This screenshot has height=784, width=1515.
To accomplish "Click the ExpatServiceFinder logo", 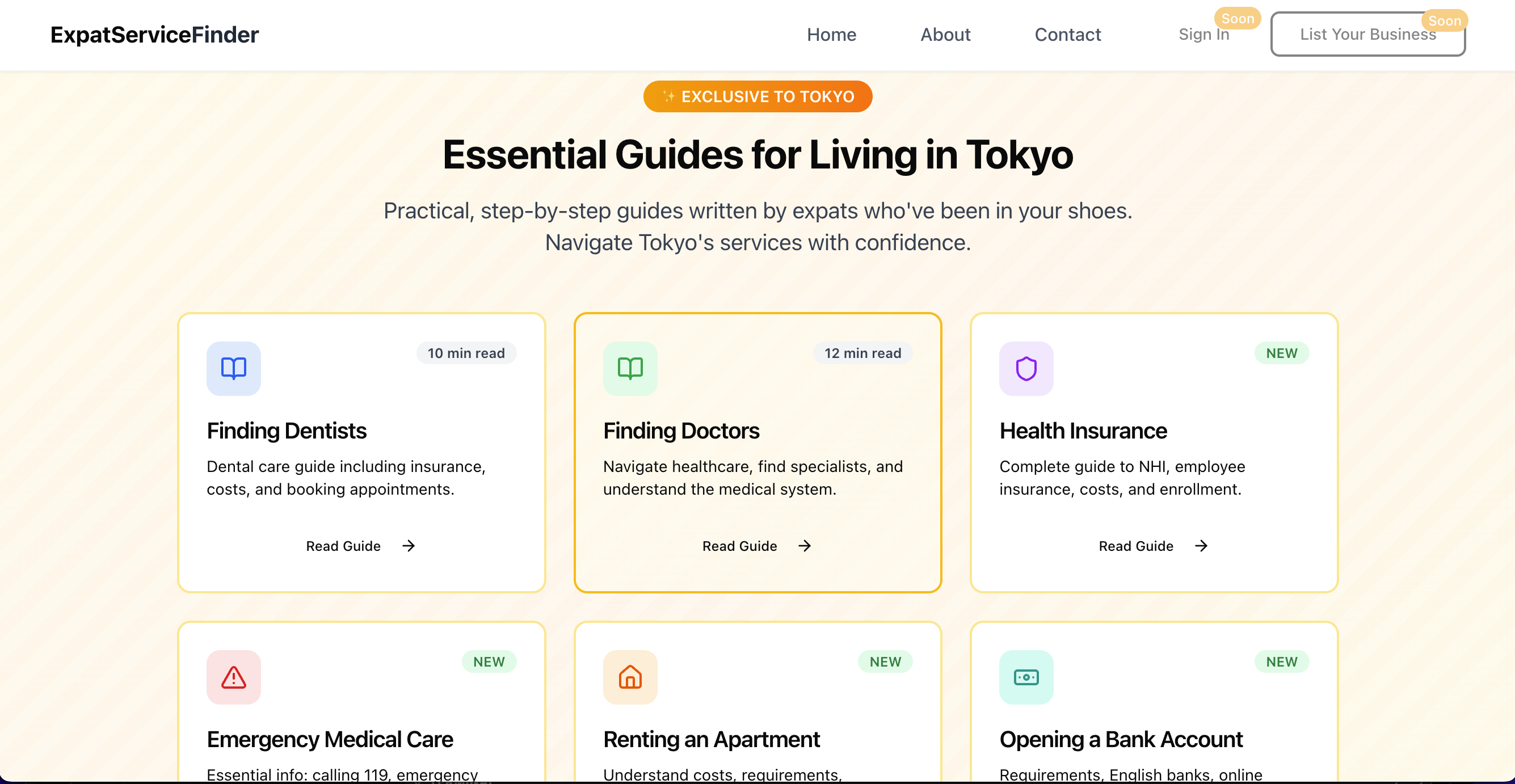I will [x=155, y=35].
